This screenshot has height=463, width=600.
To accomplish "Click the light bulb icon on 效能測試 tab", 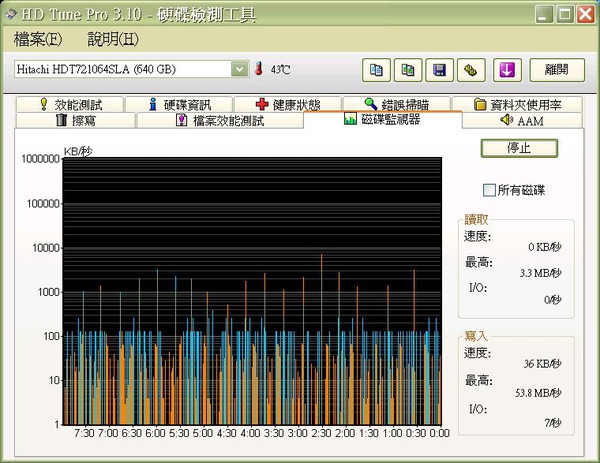I will 44,104.
